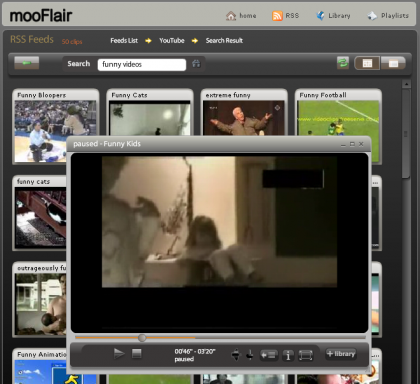Move the video progress slider knob
The image size is (420, 384).
[142, 338]
